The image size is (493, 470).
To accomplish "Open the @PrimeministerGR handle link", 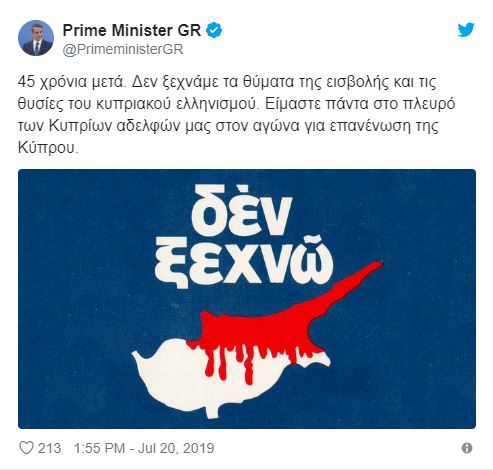I will pyautogui.click(x=123, y=49).
